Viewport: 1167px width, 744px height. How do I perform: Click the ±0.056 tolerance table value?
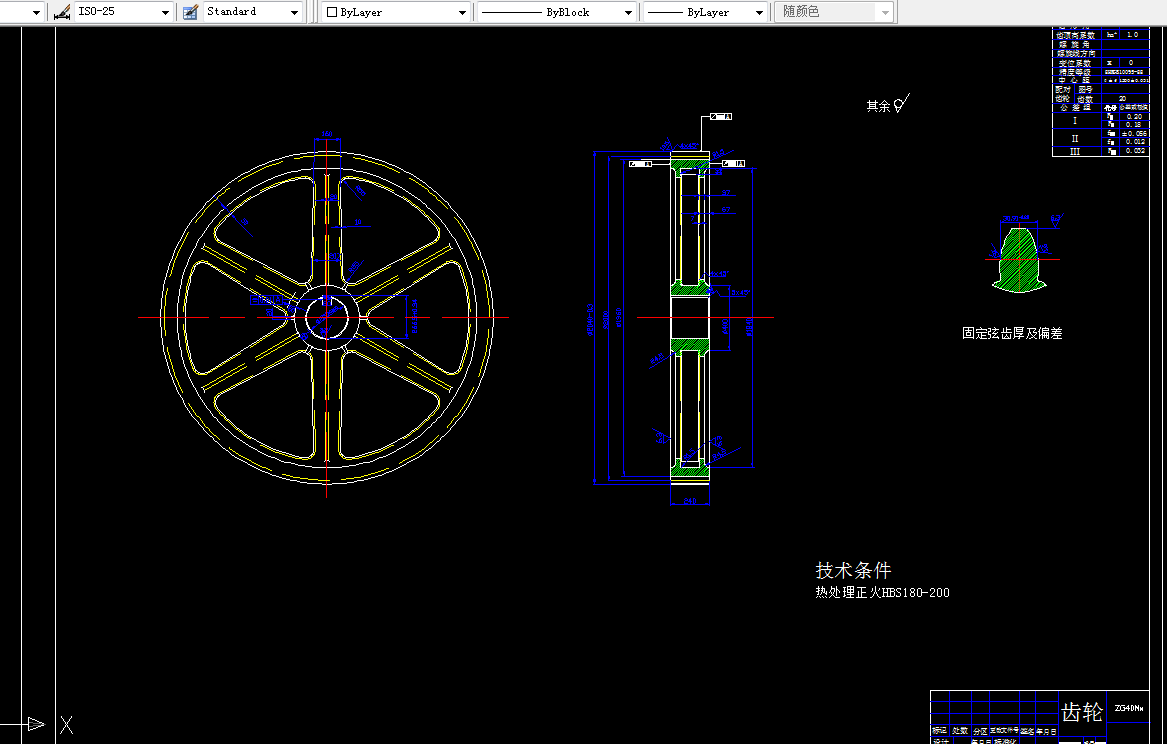pyautogui.click(x=1134, y=133)
